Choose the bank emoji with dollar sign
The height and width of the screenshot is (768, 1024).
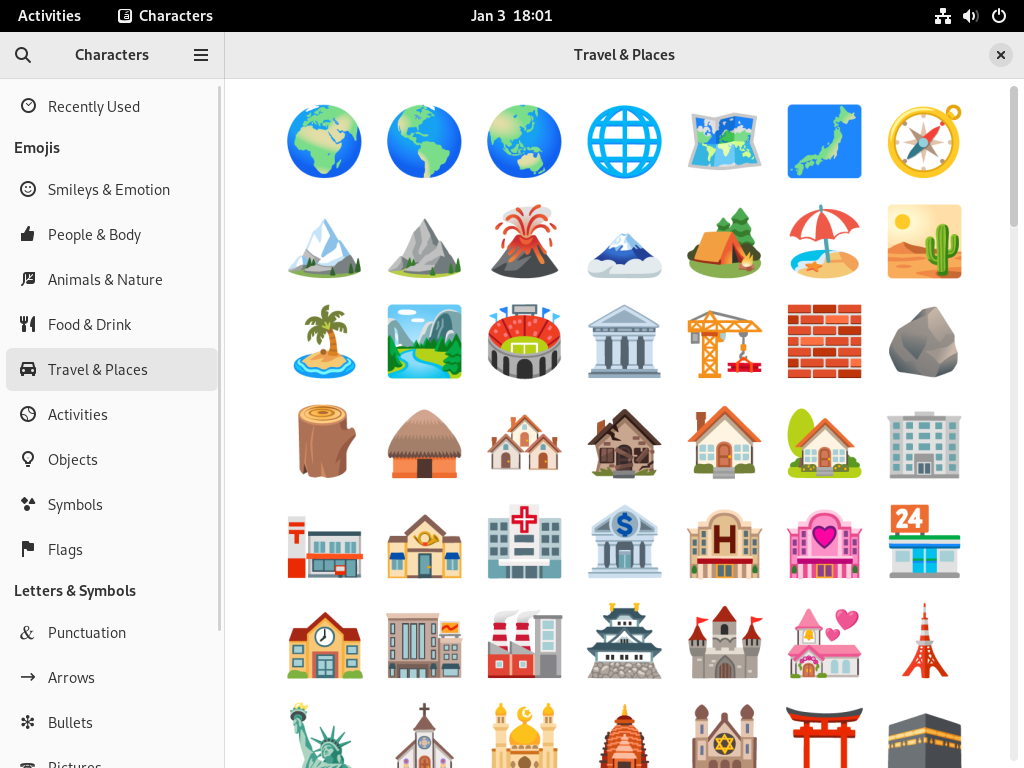coord(624,541)
